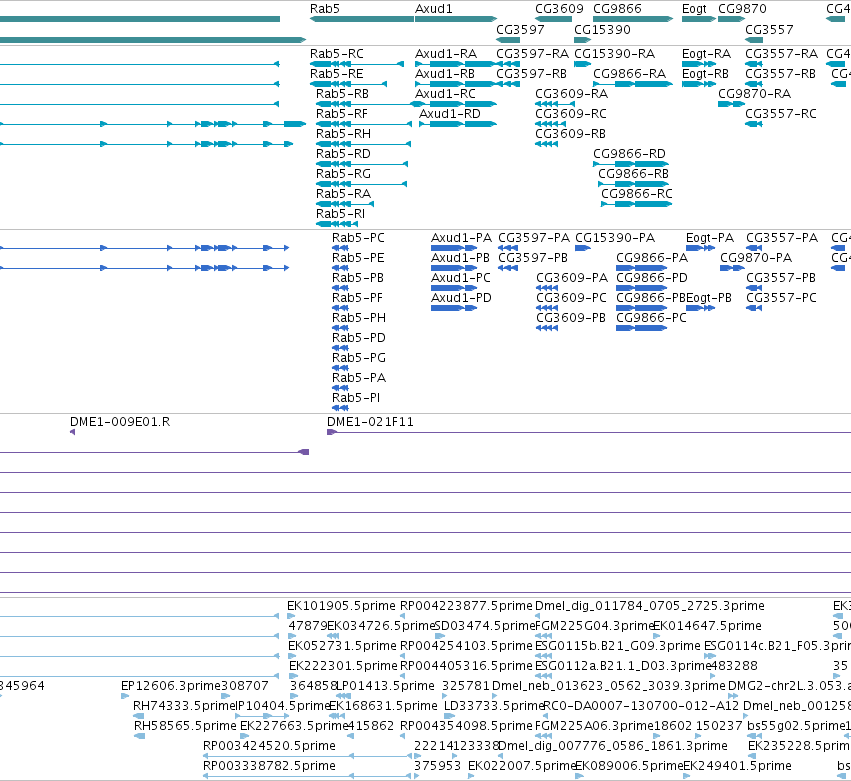The image size is (851, 781).
Task: Select the CG3609 gene label
Action: coord(559,9)
